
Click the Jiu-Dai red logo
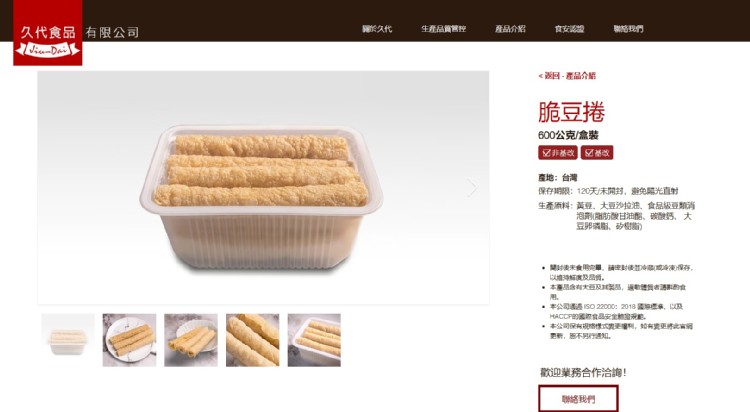(47, 33)
